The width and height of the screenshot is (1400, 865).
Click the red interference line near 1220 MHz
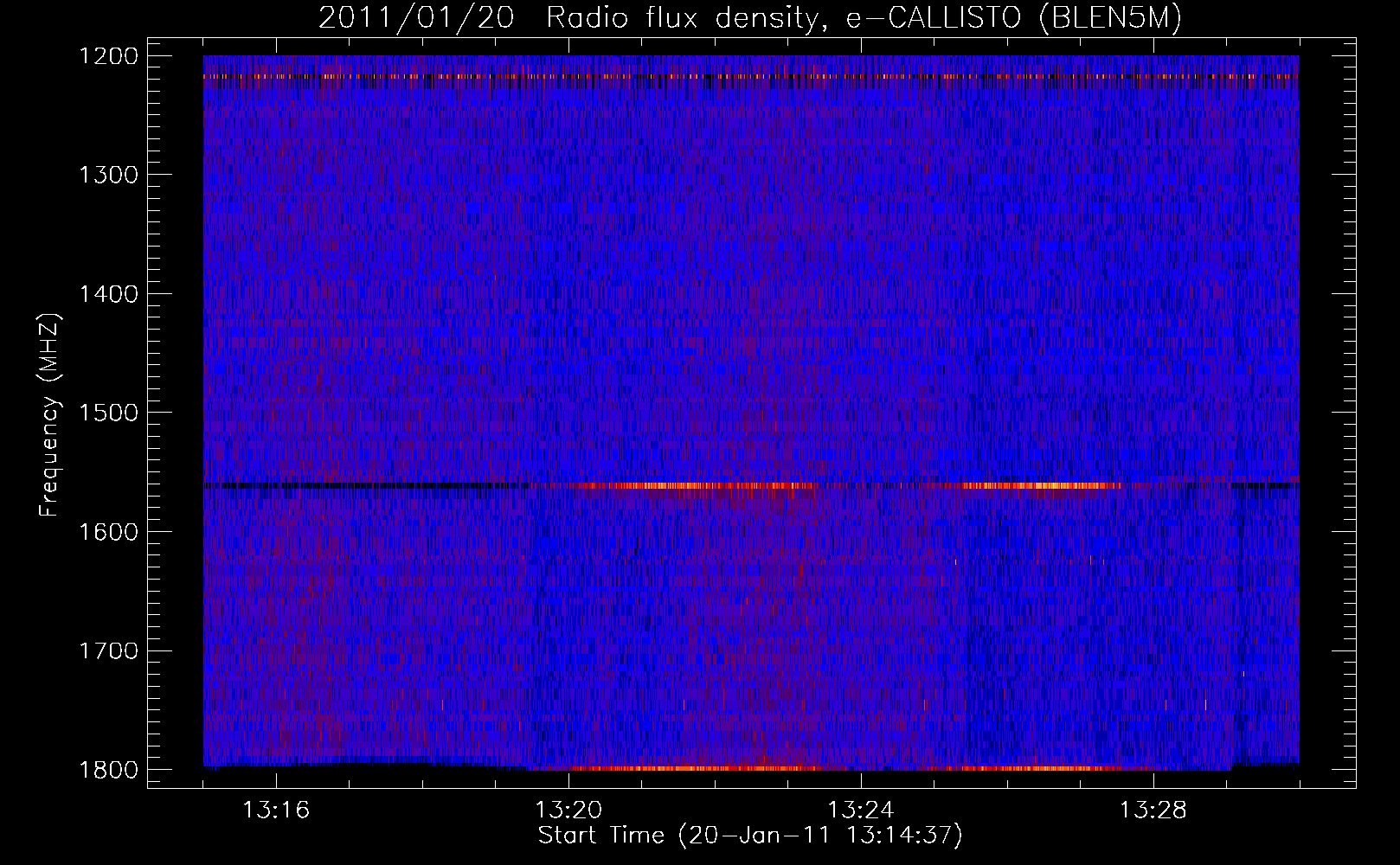coord(751,77)
